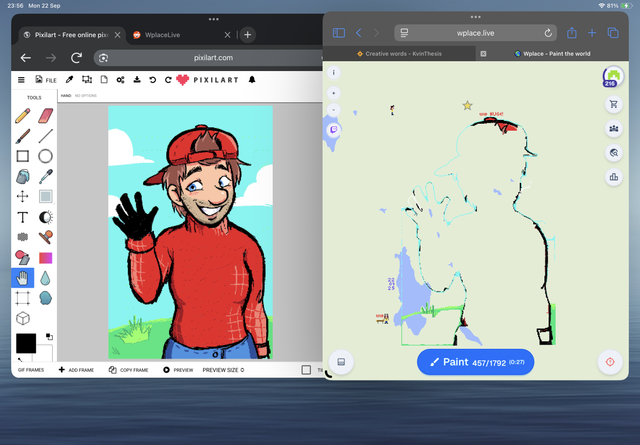Toggle the checkbox in frames bar
This screenshot has height=445, width=640.
pos(306,370)
